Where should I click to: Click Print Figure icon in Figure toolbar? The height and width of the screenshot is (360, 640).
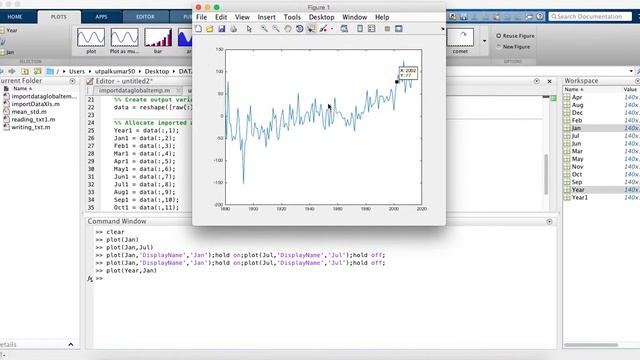(233, 29)
